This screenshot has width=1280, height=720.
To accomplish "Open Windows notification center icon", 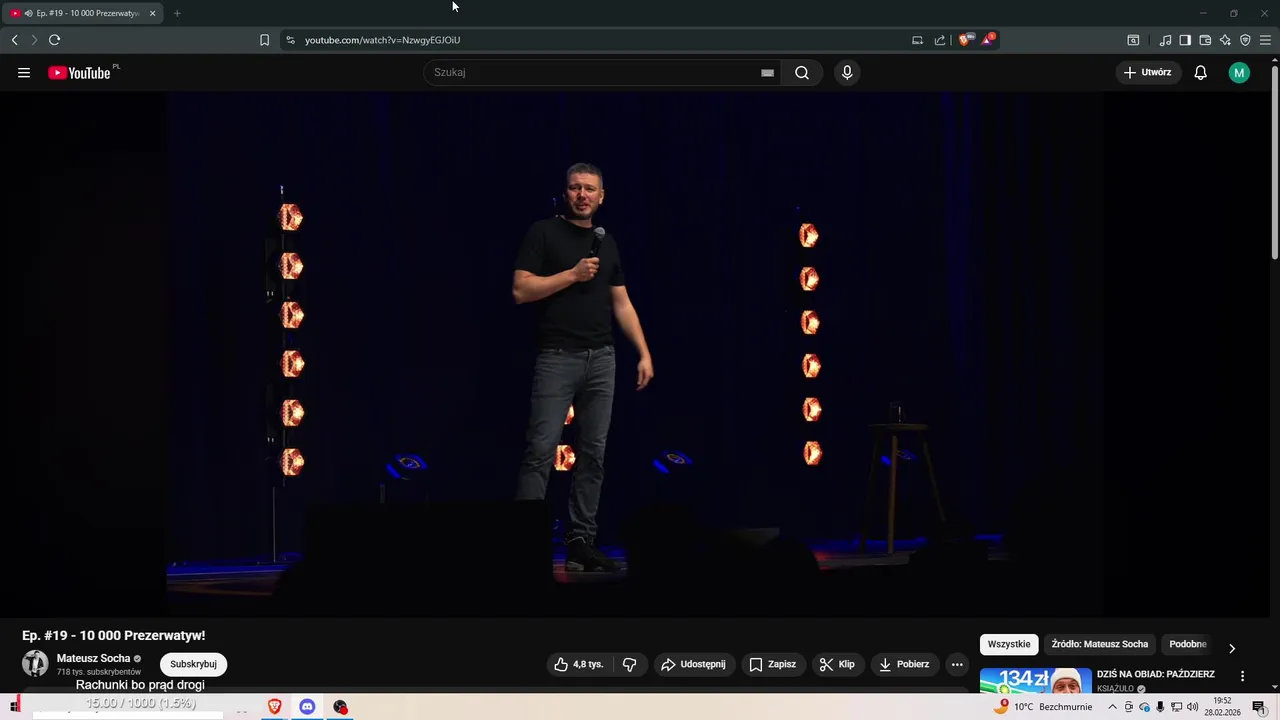I will click(x=1259, y=707).
